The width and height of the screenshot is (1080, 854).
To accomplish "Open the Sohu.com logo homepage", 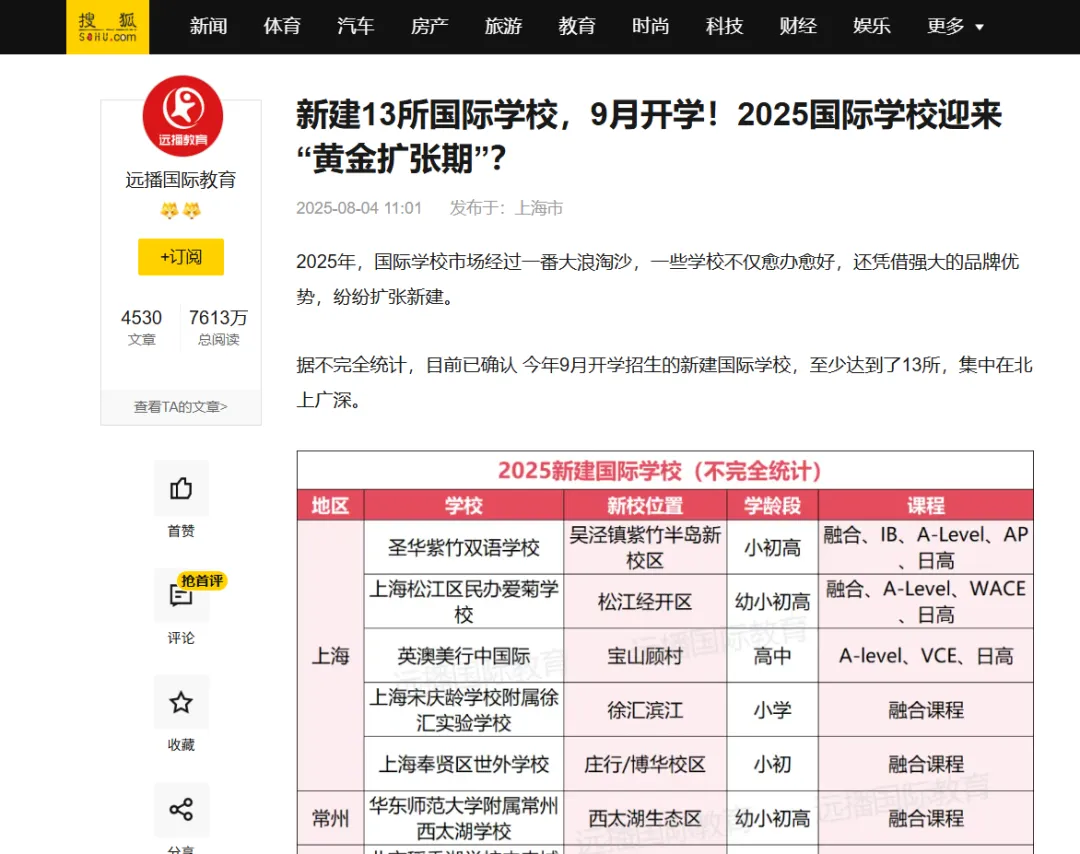I will pyautogui.click(x=107, y=27).
